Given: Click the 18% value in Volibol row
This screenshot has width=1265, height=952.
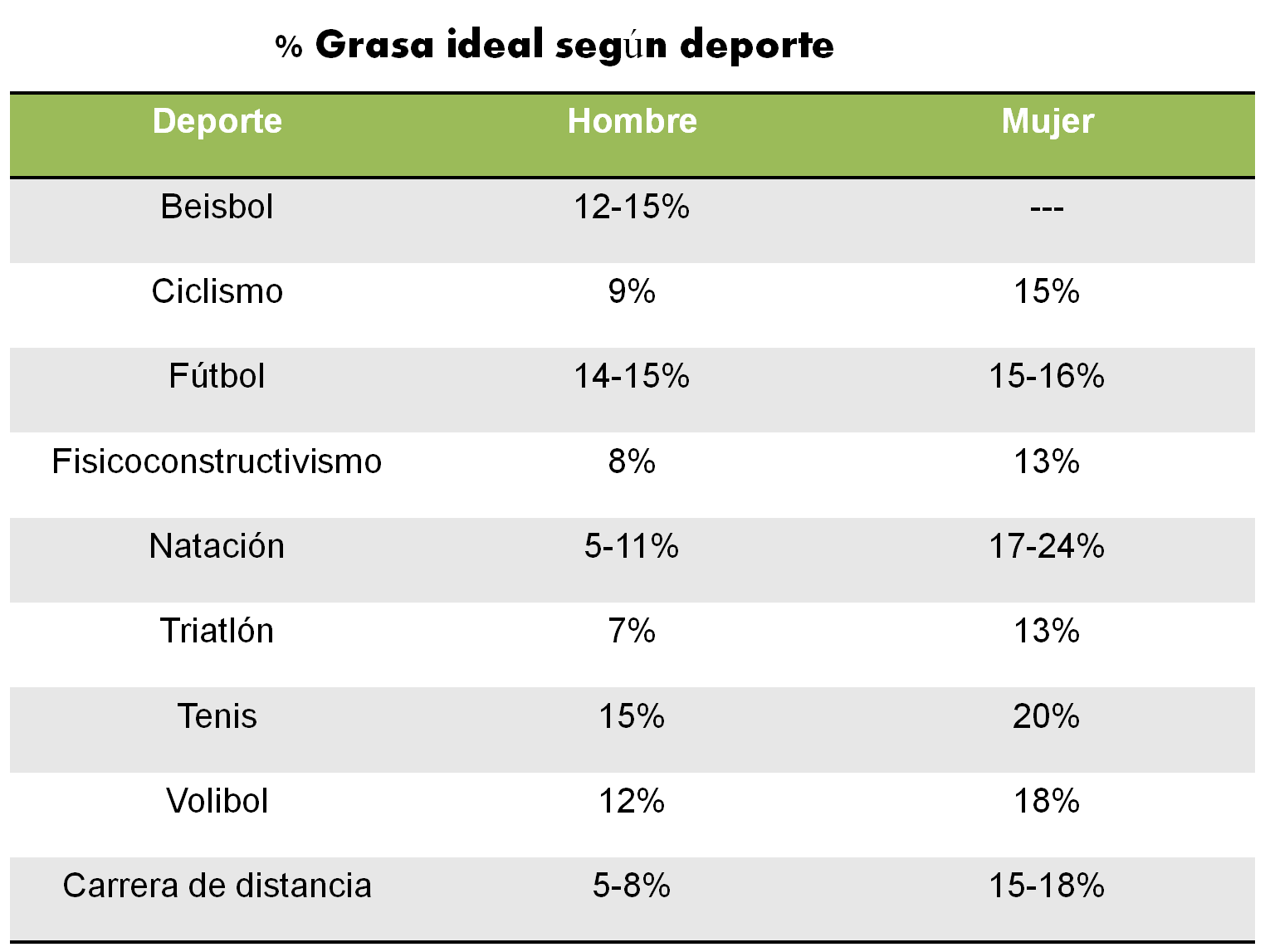Looking at the screenshot, I should click(x=1047, y=801).
